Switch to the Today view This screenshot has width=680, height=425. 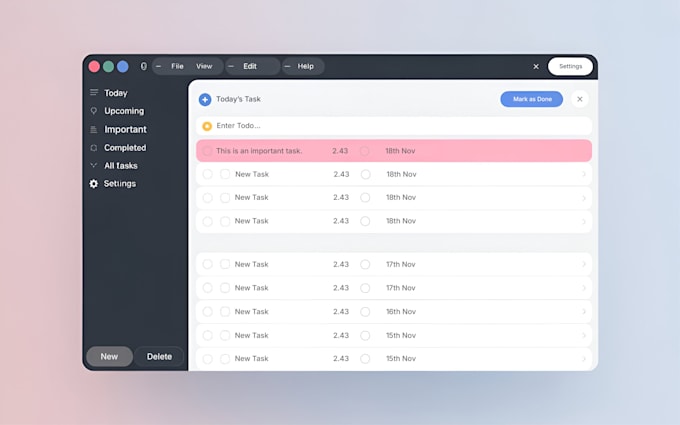point(116,93)
